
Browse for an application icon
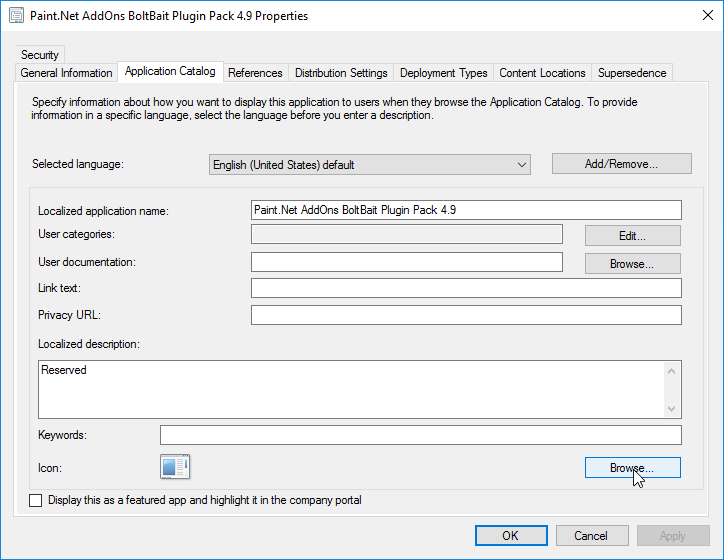[632, 468]
